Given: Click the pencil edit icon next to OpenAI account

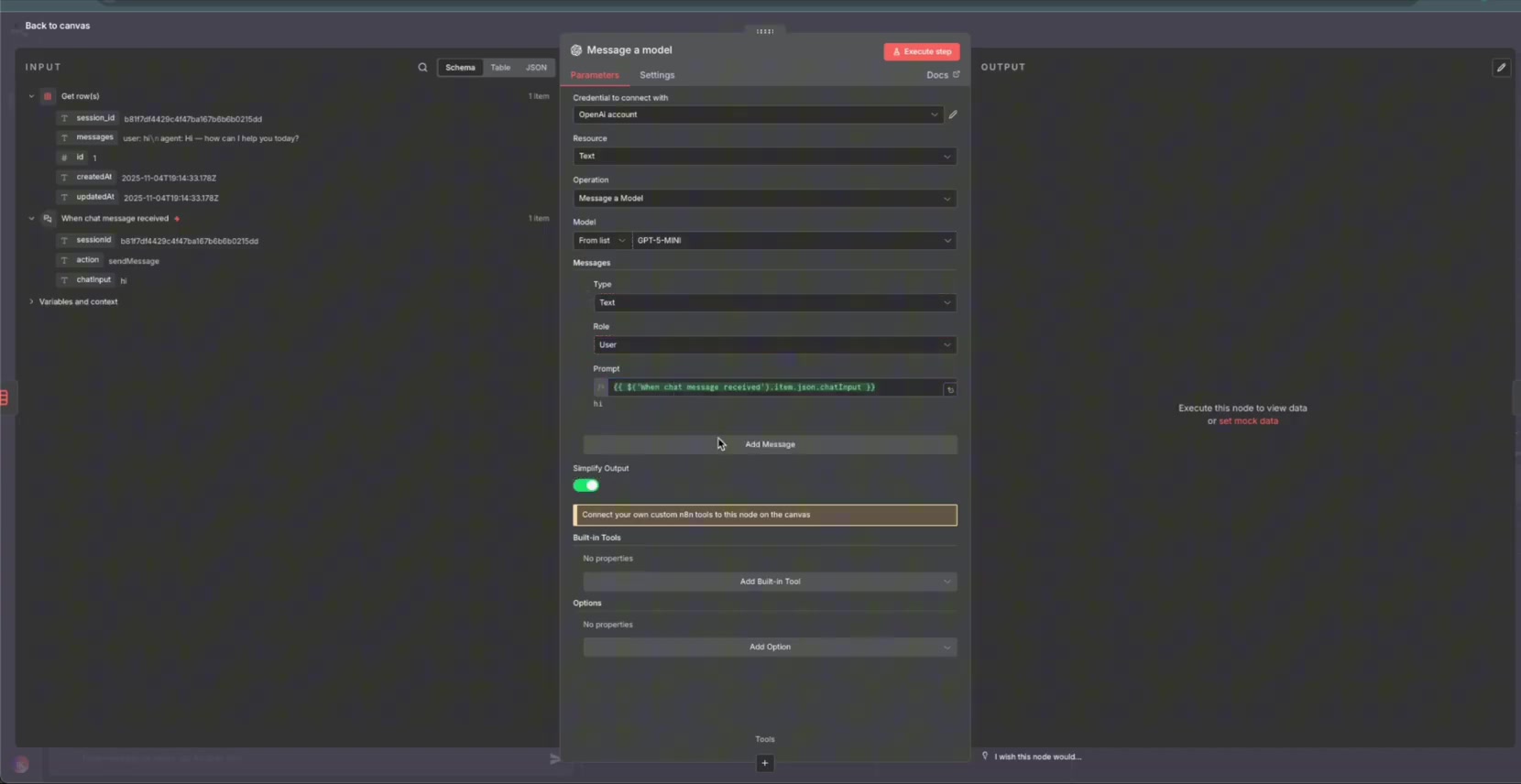Looking at the screenshot, I should 953,114.
